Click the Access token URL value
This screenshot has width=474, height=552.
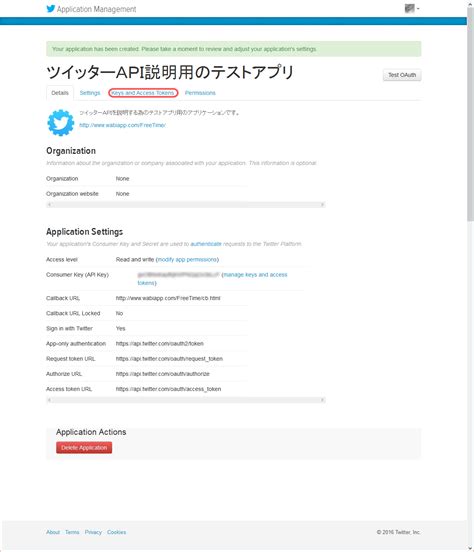(168, 389)
